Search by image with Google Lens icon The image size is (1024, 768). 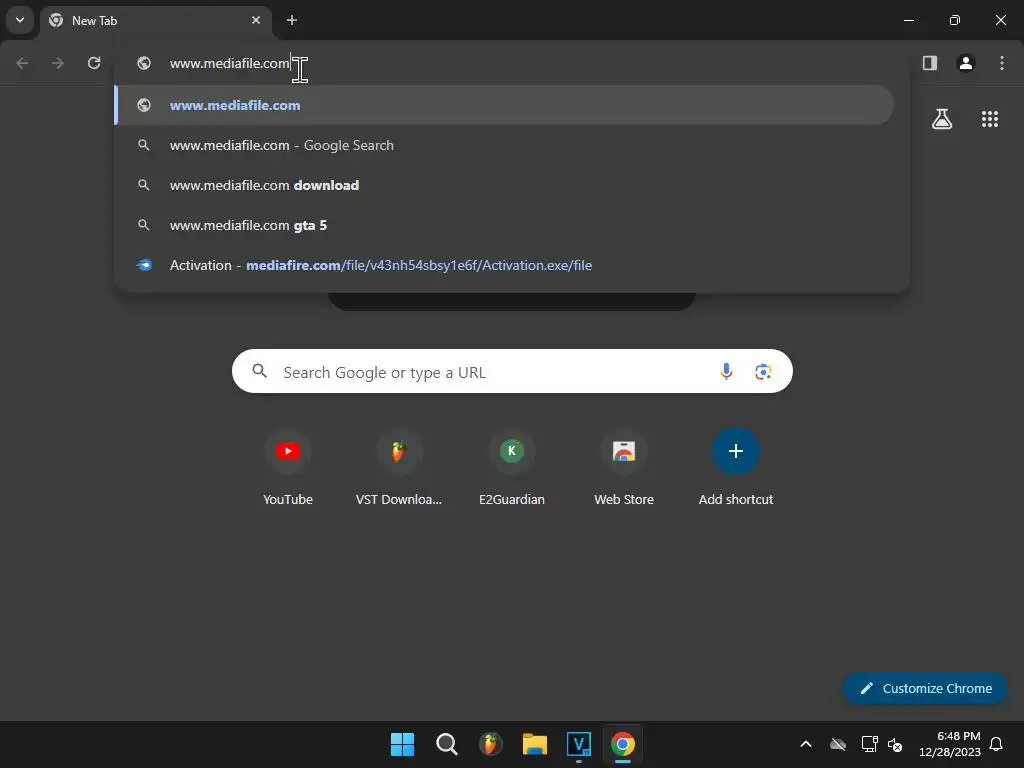coord(763,372)
